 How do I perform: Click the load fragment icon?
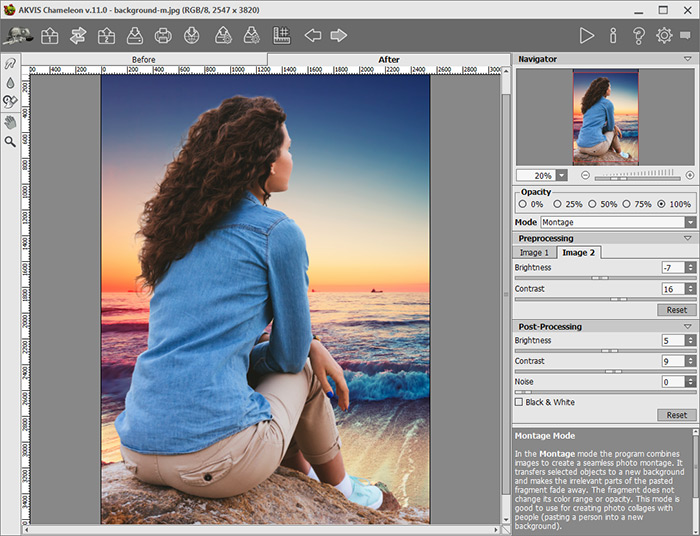(x=223, y=35)
